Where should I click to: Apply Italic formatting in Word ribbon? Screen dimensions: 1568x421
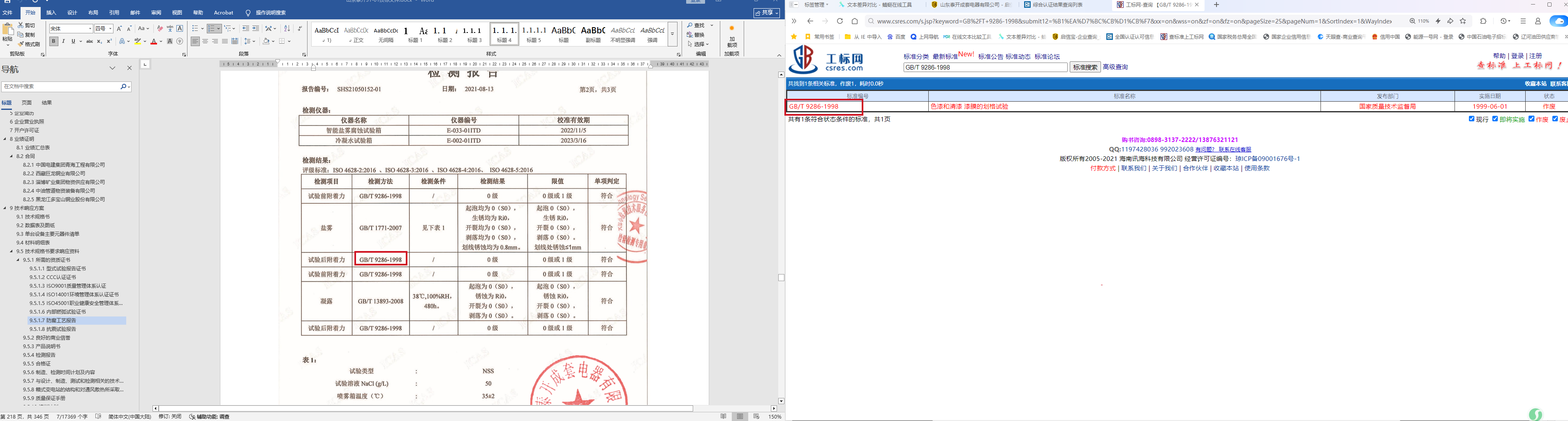63,42
